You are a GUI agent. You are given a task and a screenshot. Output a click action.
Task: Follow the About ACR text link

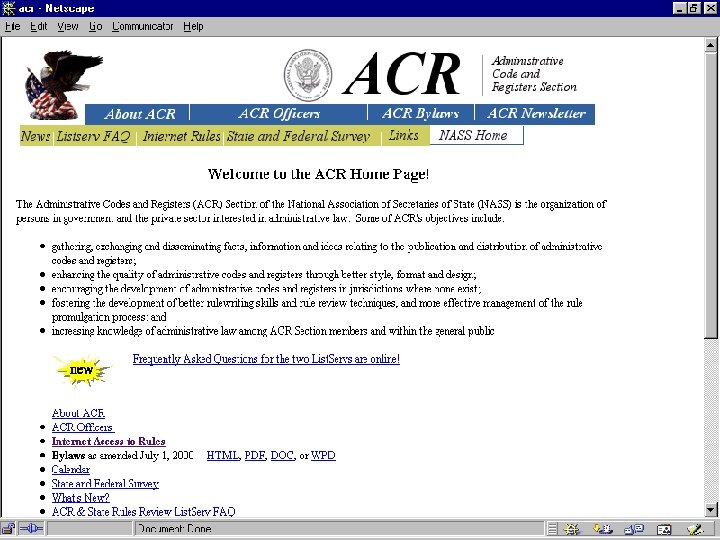[78, 413]
